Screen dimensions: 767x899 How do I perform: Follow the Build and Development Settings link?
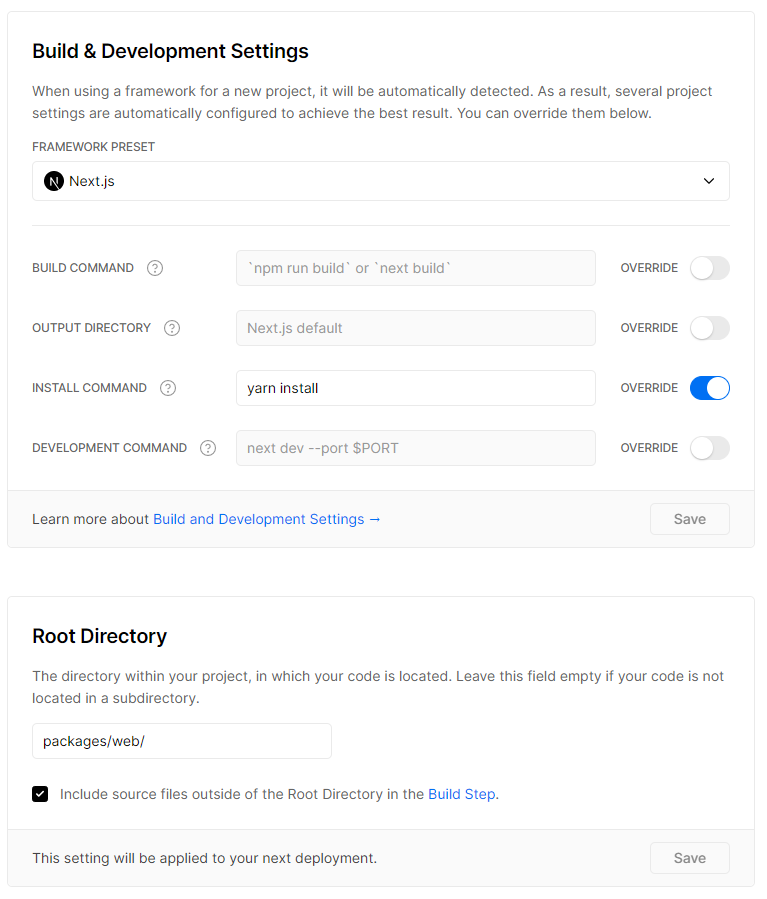(x=259, y=519)
